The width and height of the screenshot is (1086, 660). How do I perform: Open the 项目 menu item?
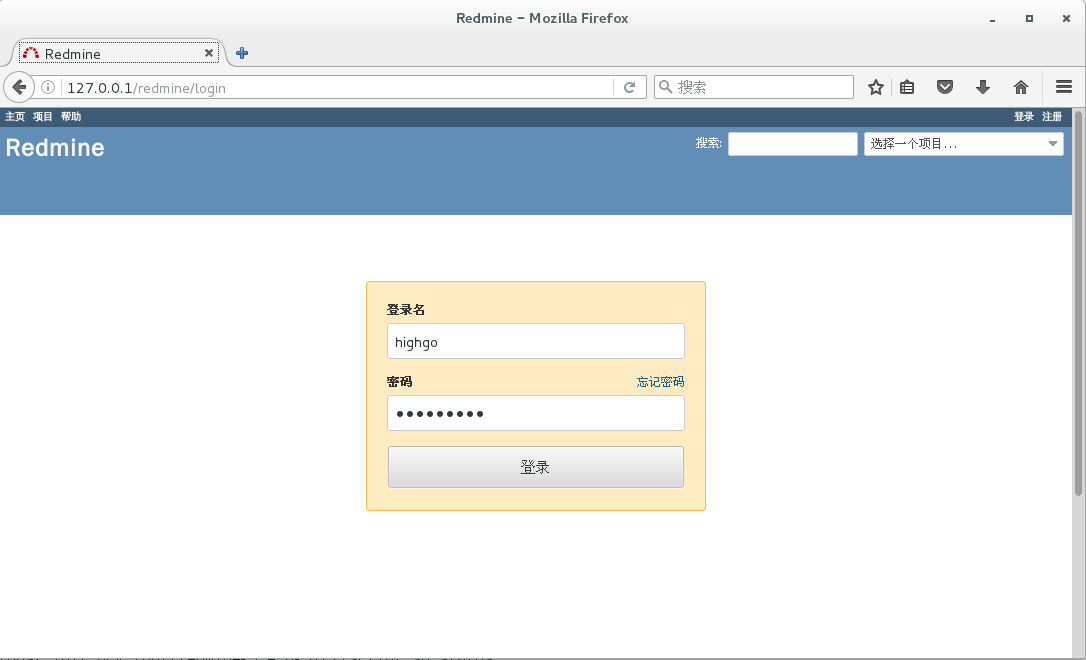[x=41, y=116]
